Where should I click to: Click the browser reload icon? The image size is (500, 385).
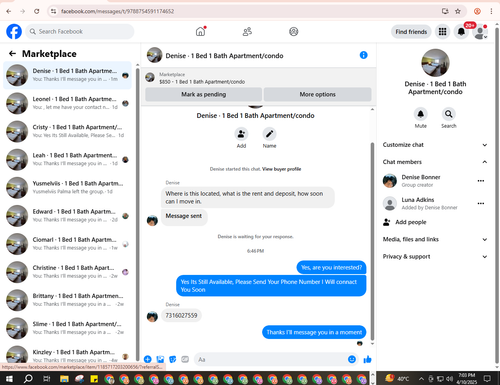[37, 11]
